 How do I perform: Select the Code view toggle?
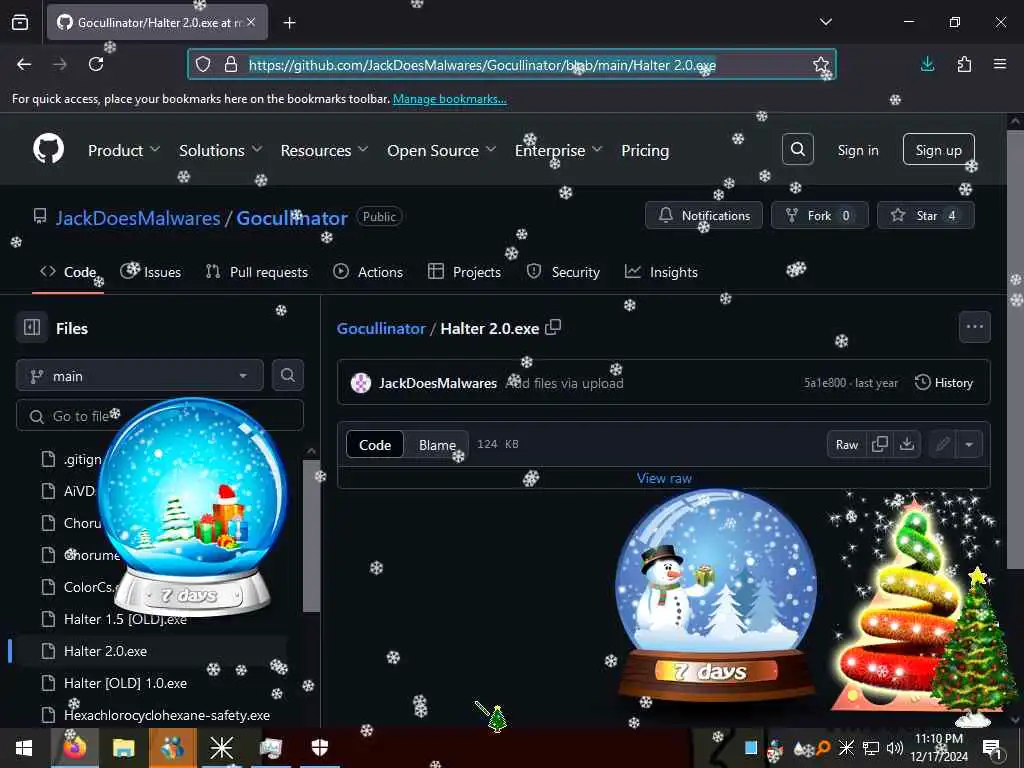pos(375,445)
